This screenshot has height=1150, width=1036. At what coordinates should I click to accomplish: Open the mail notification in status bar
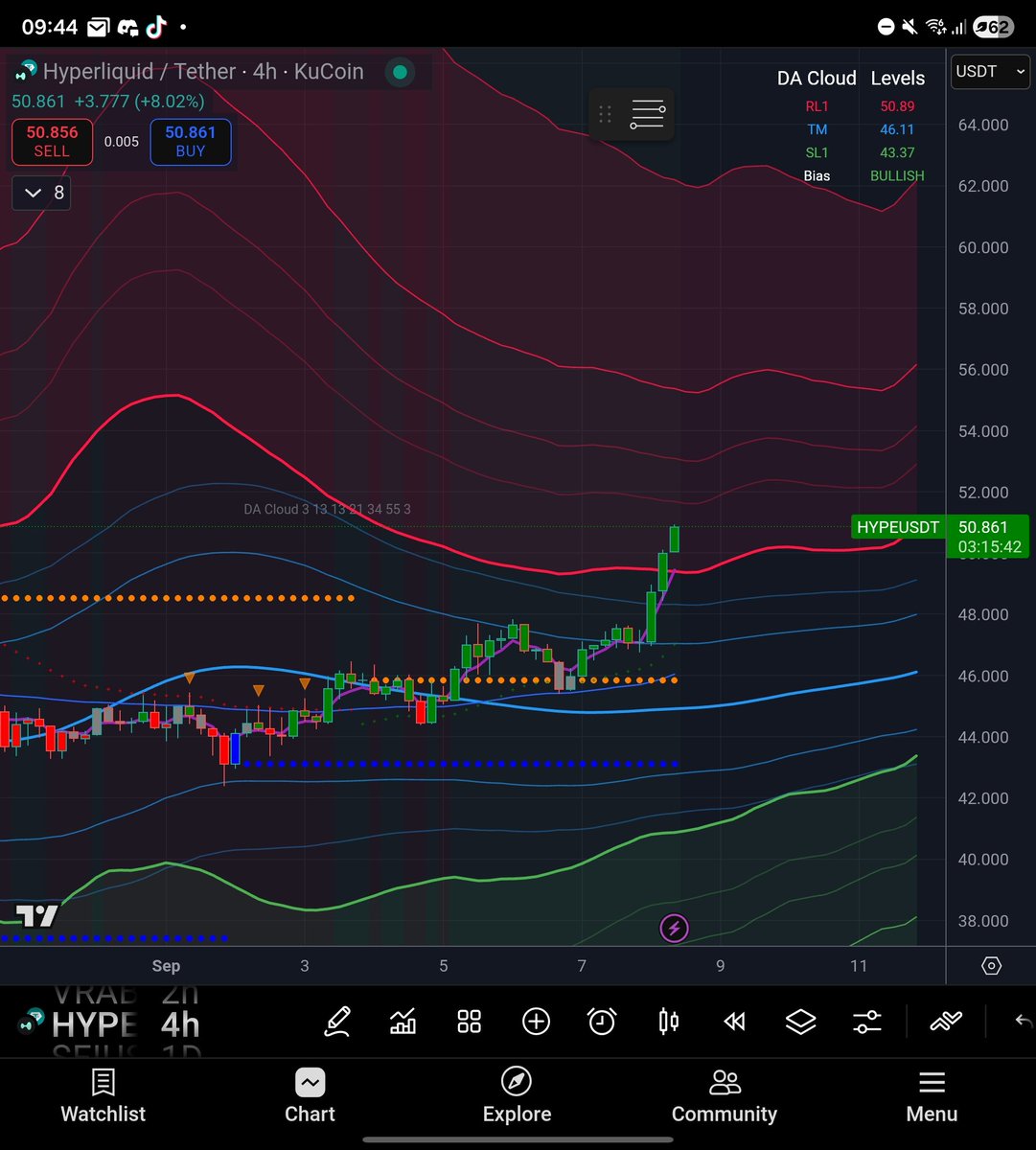click(98, 27)
